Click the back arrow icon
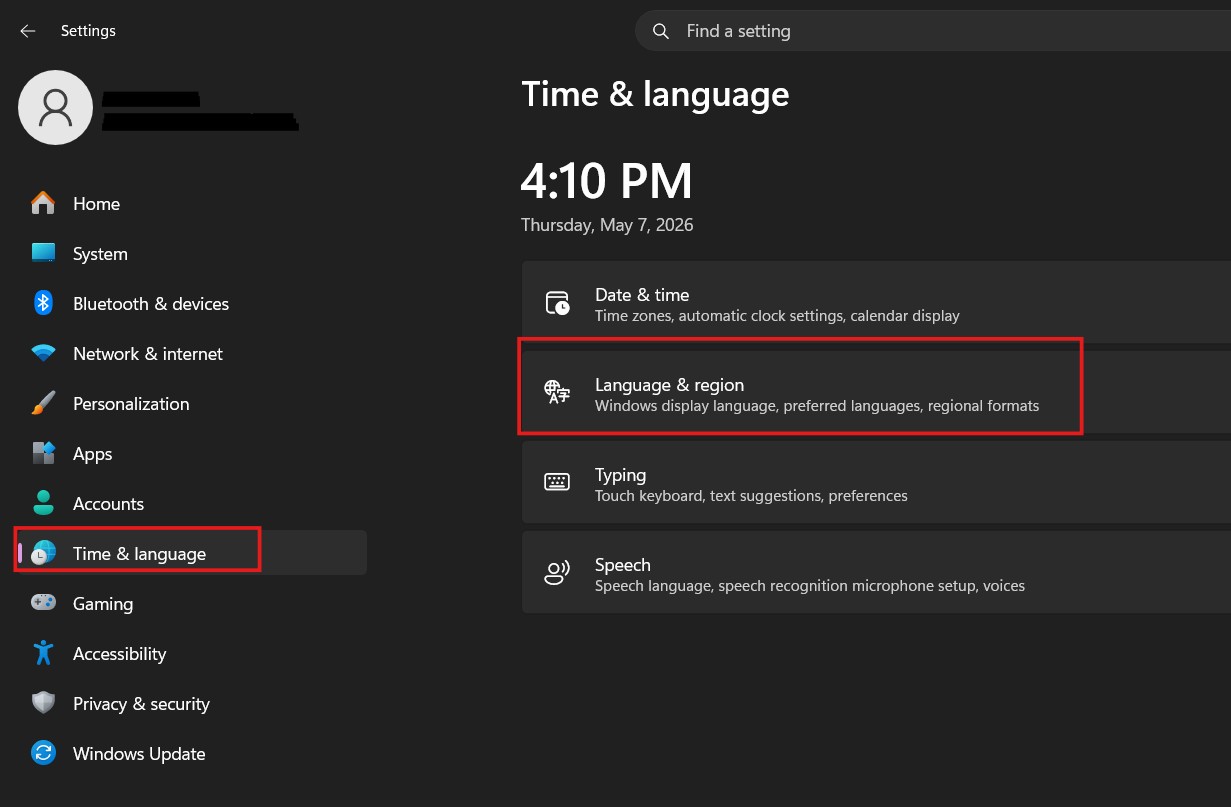The width and height of the screenshot is (1231, 807). 28,31
